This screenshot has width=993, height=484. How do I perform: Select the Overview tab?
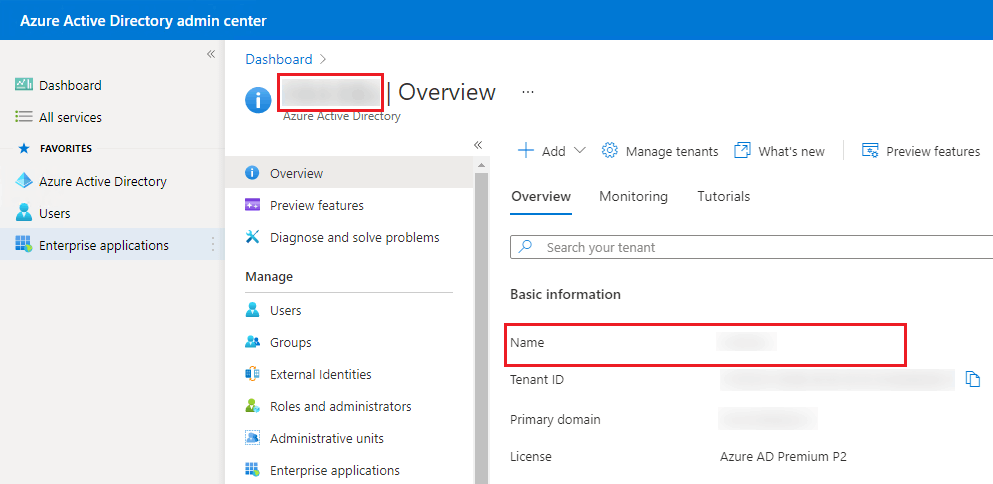(x=541, y=196)
